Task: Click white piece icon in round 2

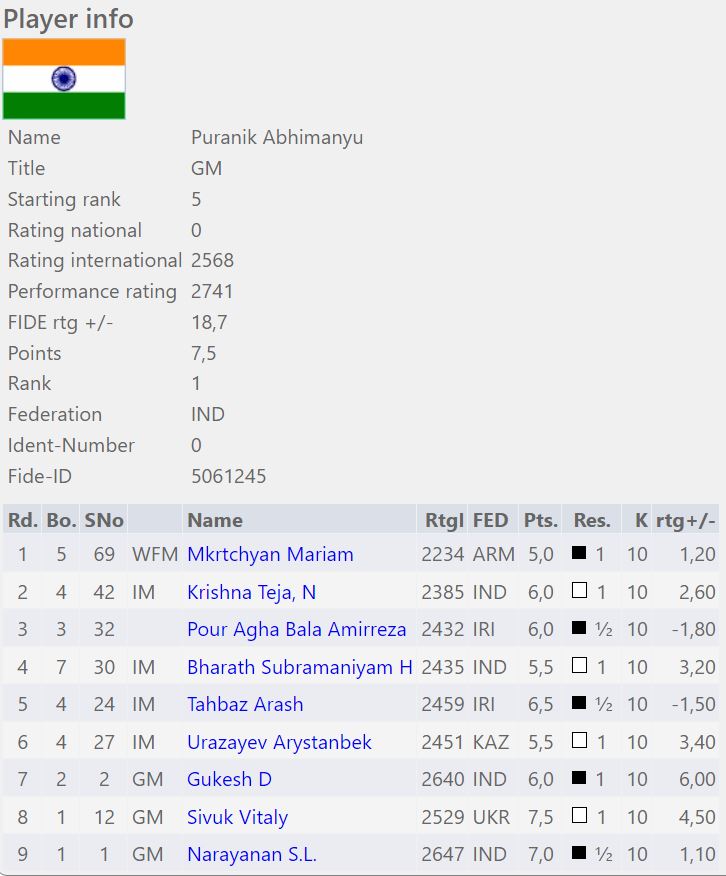Action: coord(579,591)
